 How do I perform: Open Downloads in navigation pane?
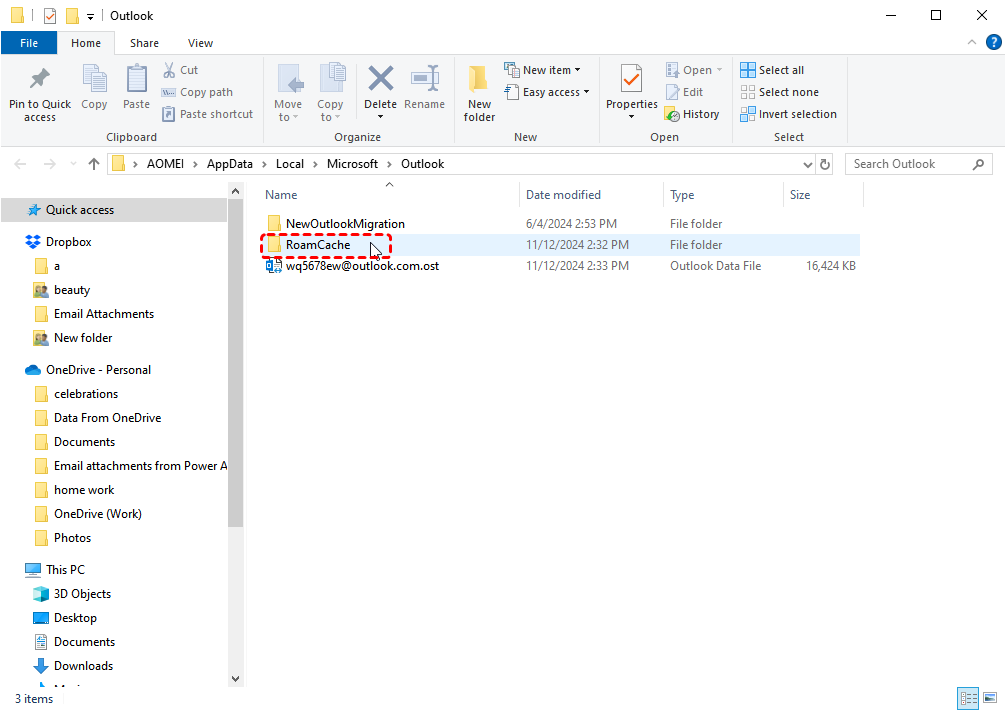coord(83,666)
